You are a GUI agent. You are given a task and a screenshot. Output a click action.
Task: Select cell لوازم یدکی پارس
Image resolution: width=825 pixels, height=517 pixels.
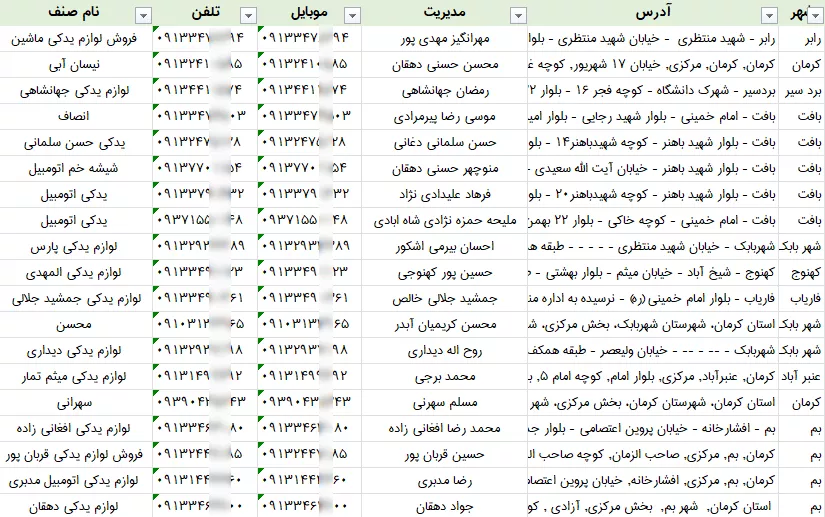pyautogui.click(x=76, y=247)
